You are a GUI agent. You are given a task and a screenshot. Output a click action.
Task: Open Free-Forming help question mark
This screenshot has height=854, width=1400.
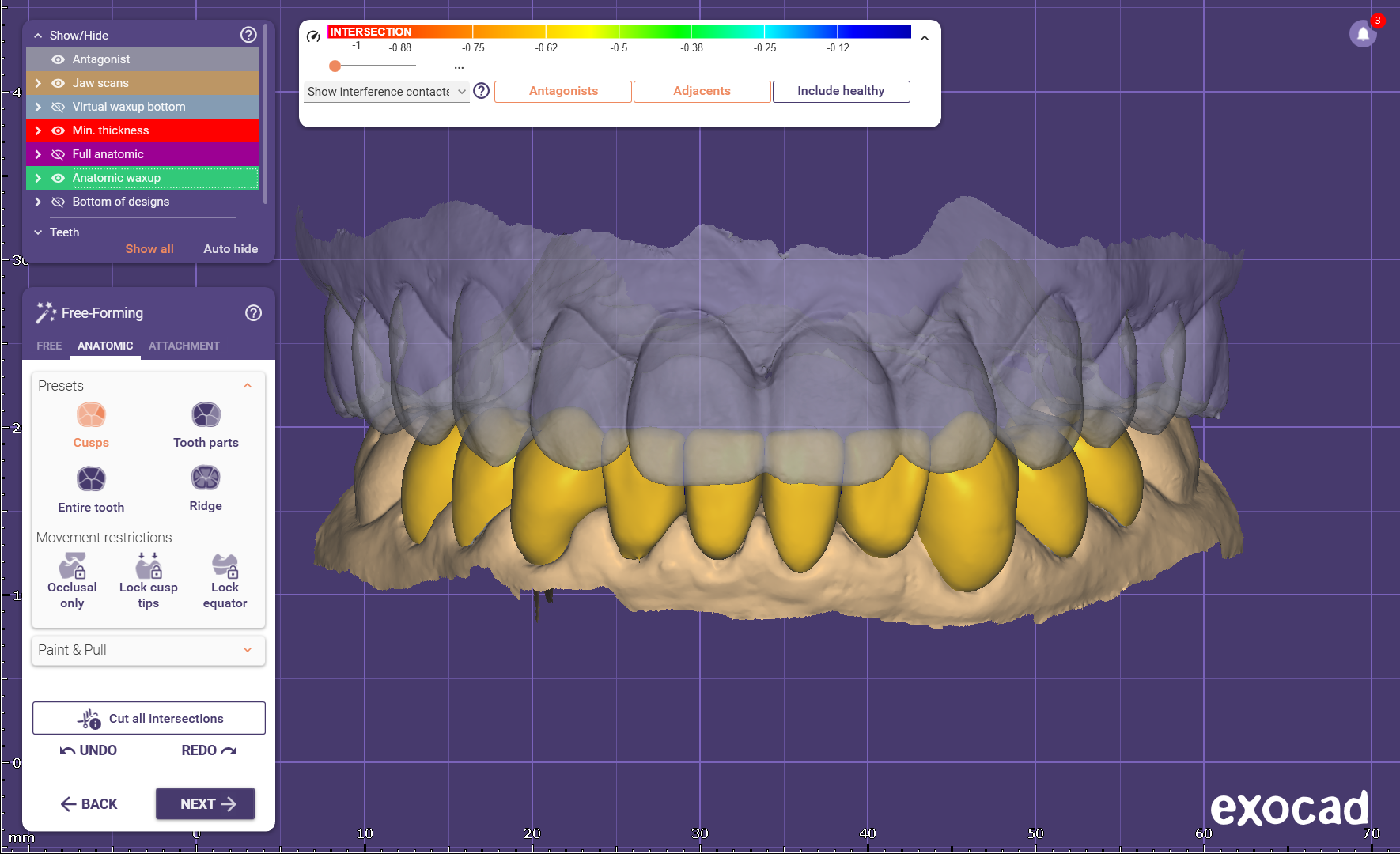(253, 313)
